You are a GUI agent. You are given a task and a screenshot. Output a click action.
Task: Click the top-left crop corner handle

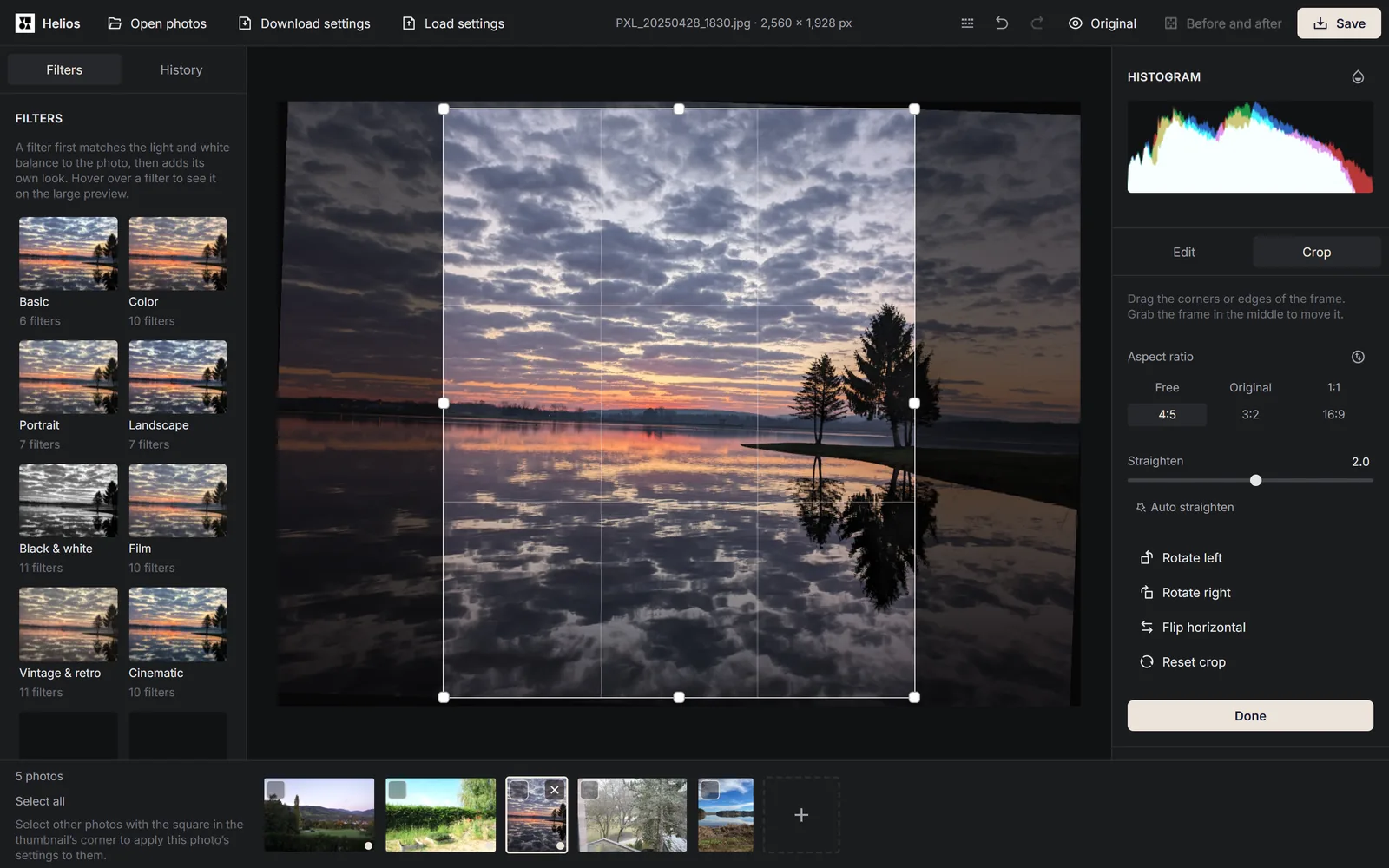click(444, 108)
